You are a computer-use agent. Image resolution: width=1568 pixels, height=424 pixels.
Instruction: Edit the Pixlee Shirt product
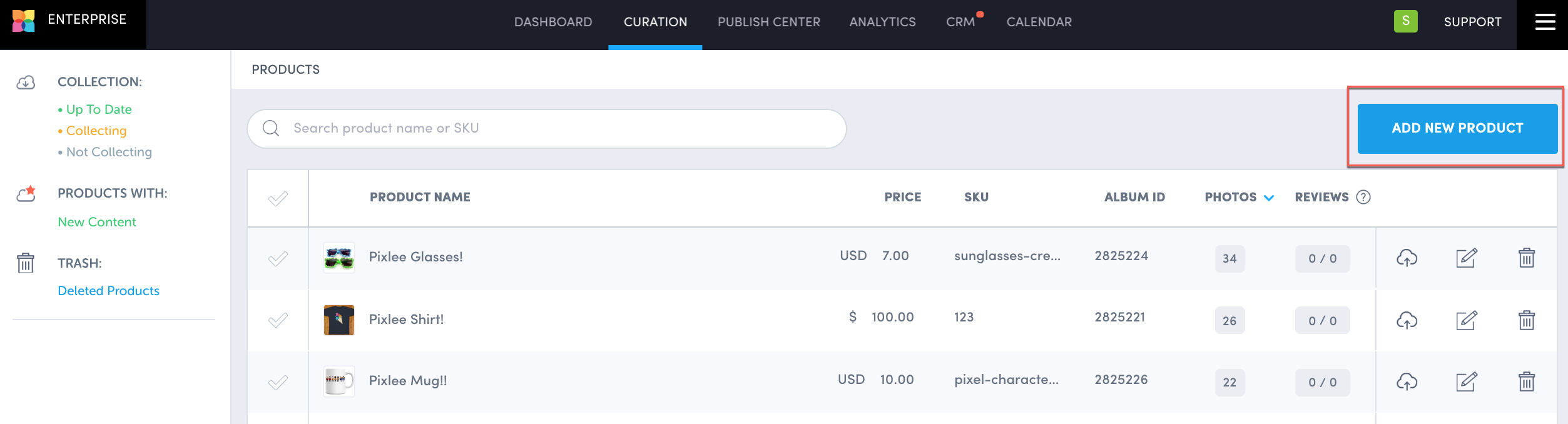coord(1466,320)
